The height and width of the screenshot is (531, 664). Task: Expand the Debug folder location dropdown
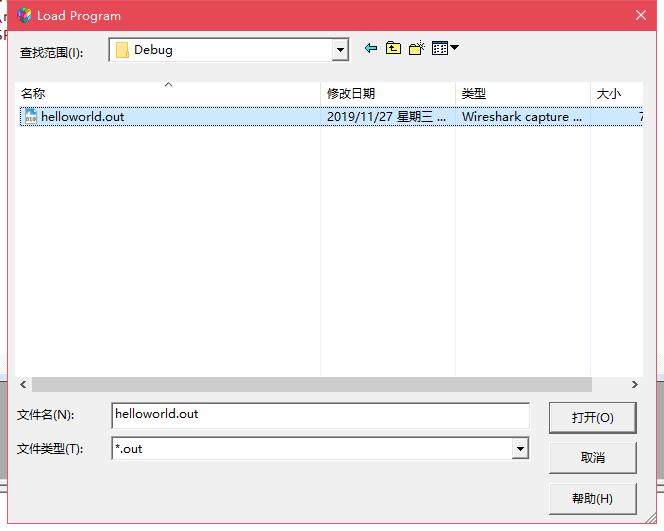(340, 50)
